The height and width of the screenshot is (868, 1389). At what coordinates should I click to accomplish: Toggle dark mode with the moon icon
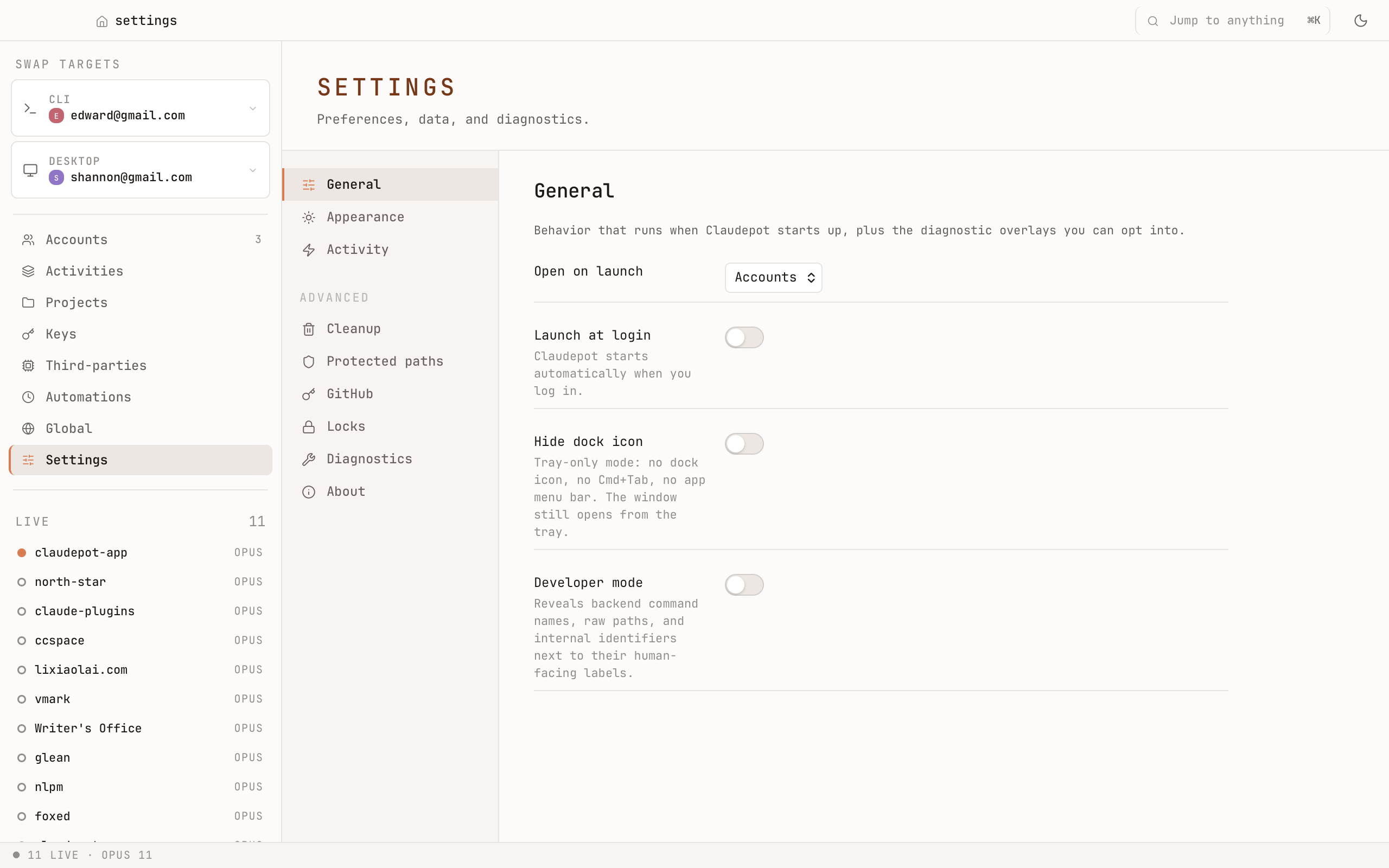(1361, 20)
